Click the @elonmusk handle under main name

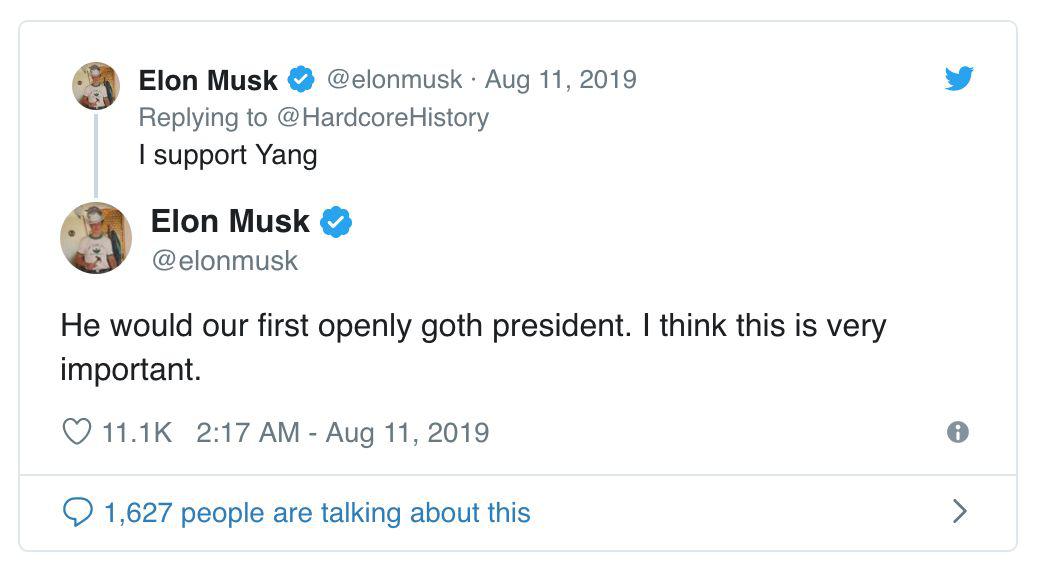point(225,261)
